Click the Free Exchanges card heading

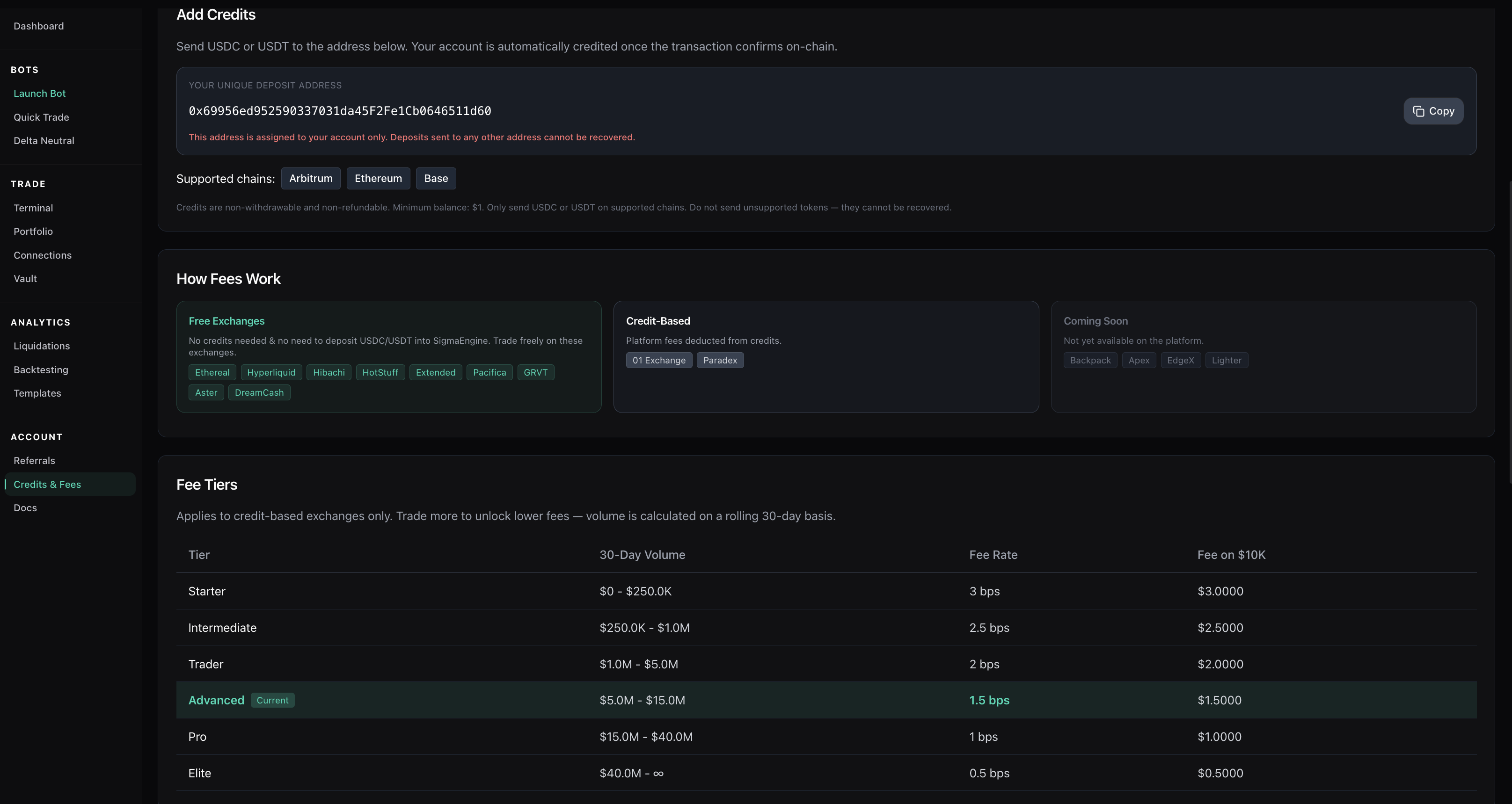coord(226,321)
